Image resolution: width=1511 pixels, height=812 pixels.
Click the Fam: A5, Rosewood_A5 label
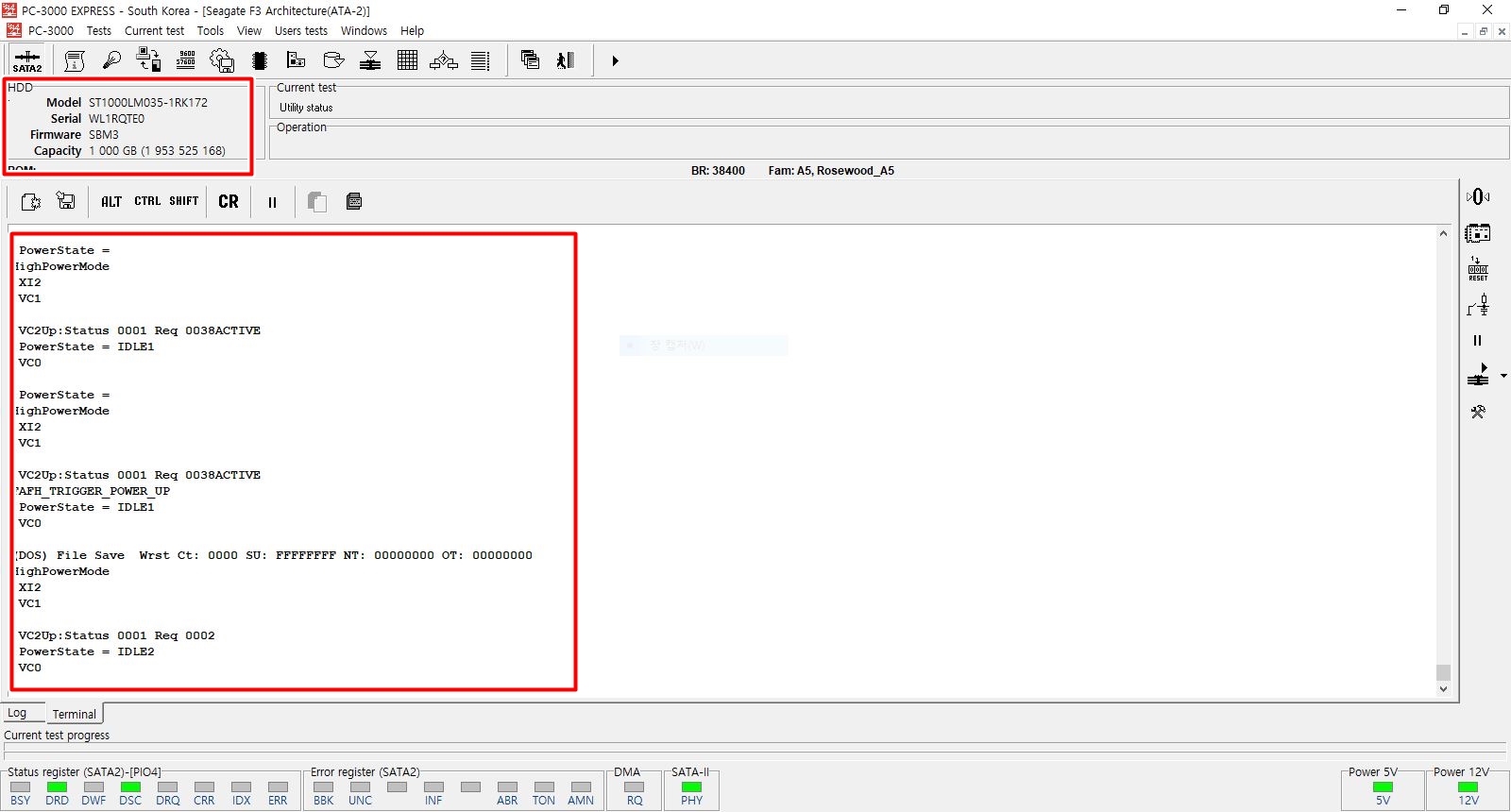click(x=831, y=171)
